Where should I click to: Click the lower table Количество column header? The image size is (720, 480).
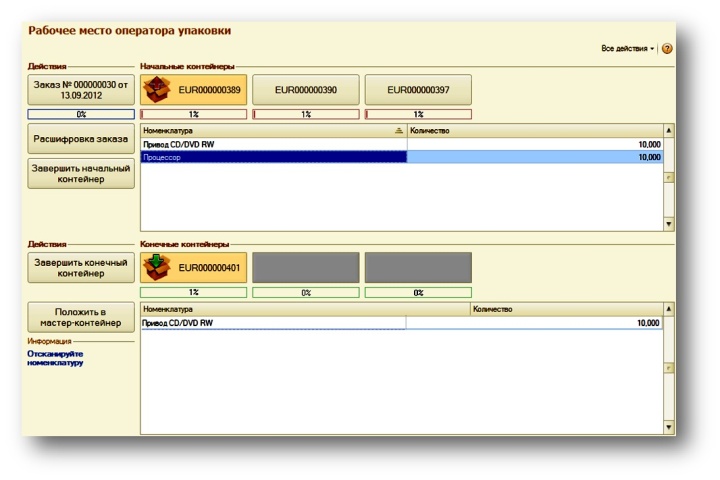567,309
